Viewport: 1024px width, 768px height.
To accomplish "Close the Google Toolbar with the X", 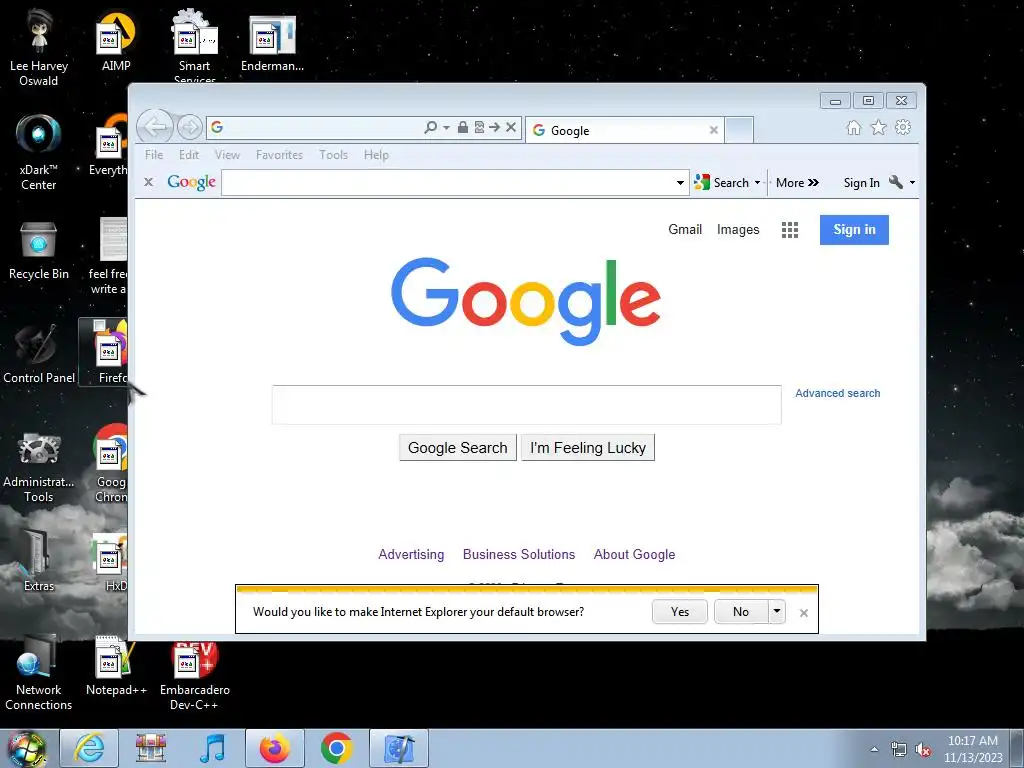I will click(148, 182).
